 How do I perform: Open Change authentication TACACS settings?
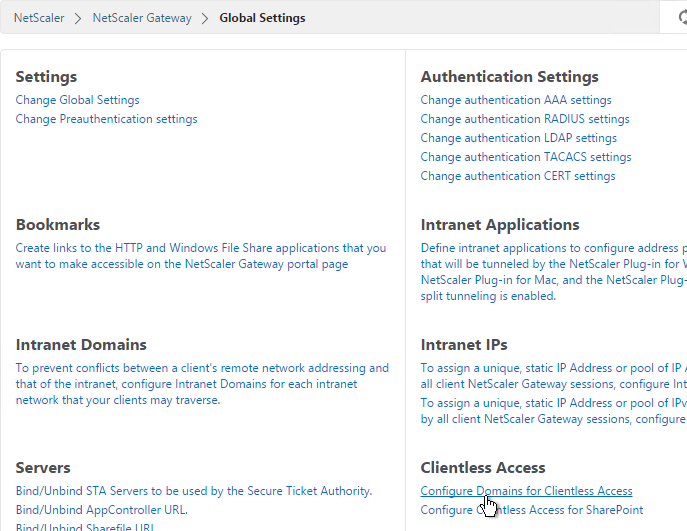click(x=526, y=157)
